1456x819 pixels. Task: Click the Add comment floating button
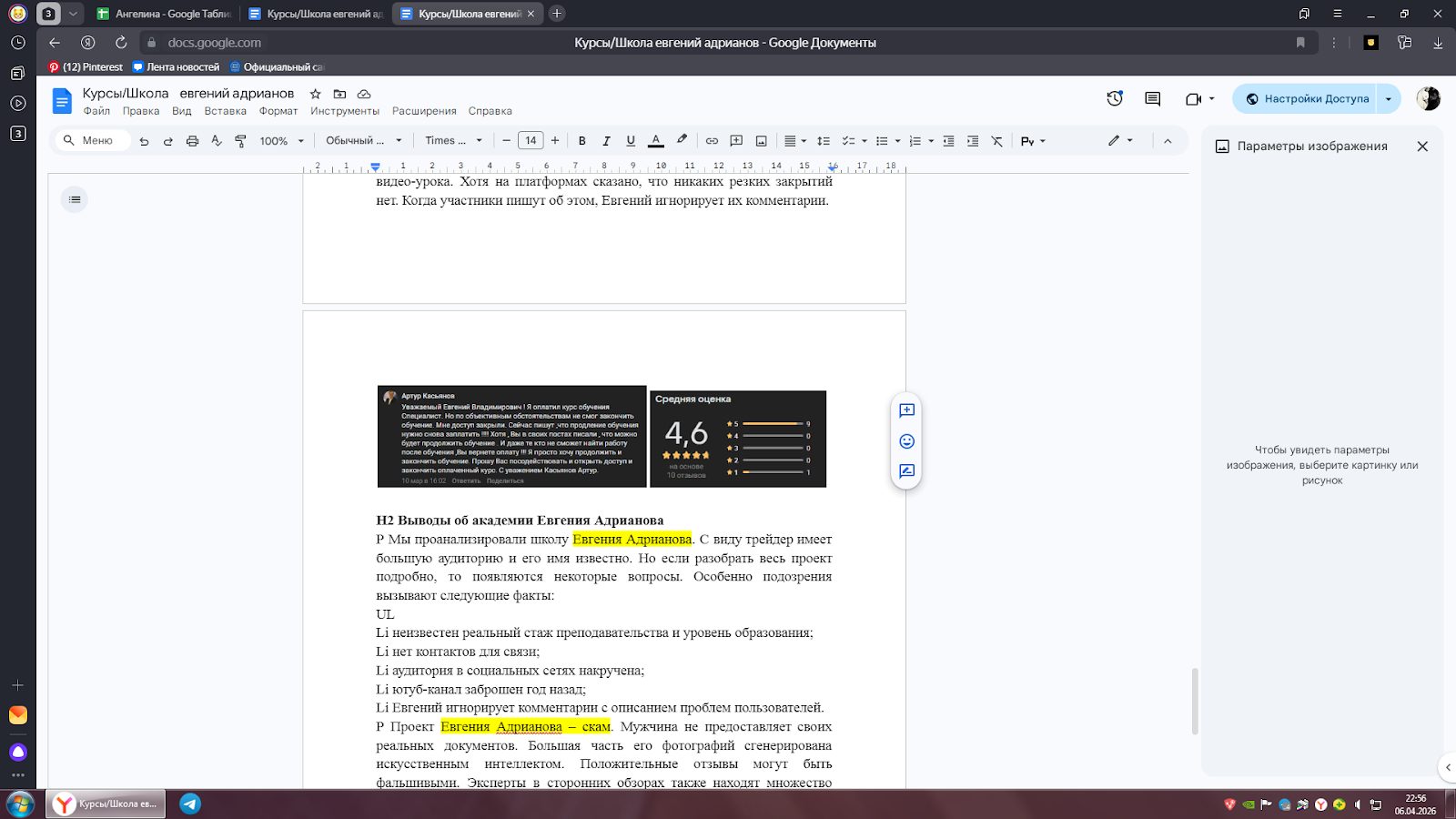(x=906, y=410)
